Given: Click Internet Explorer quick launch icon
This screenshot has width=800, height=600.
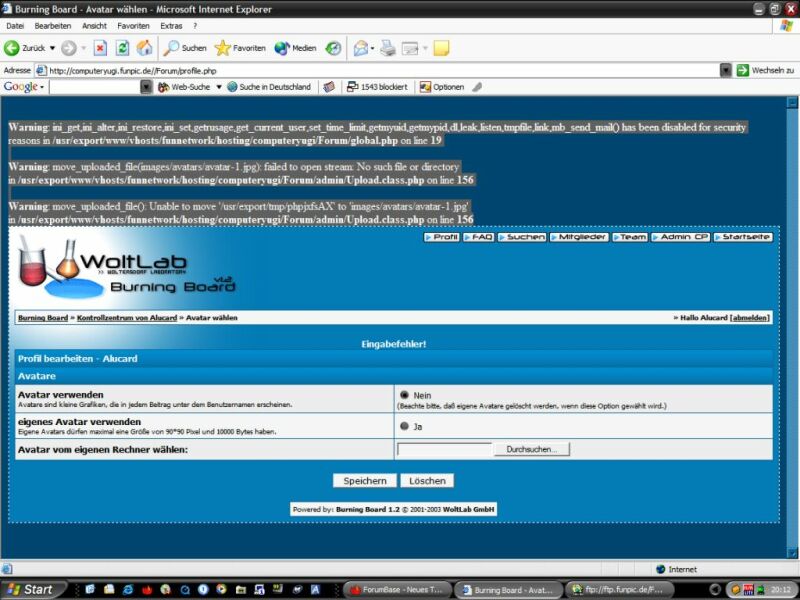Looking at the screenshot, I should tap(127, 590).
